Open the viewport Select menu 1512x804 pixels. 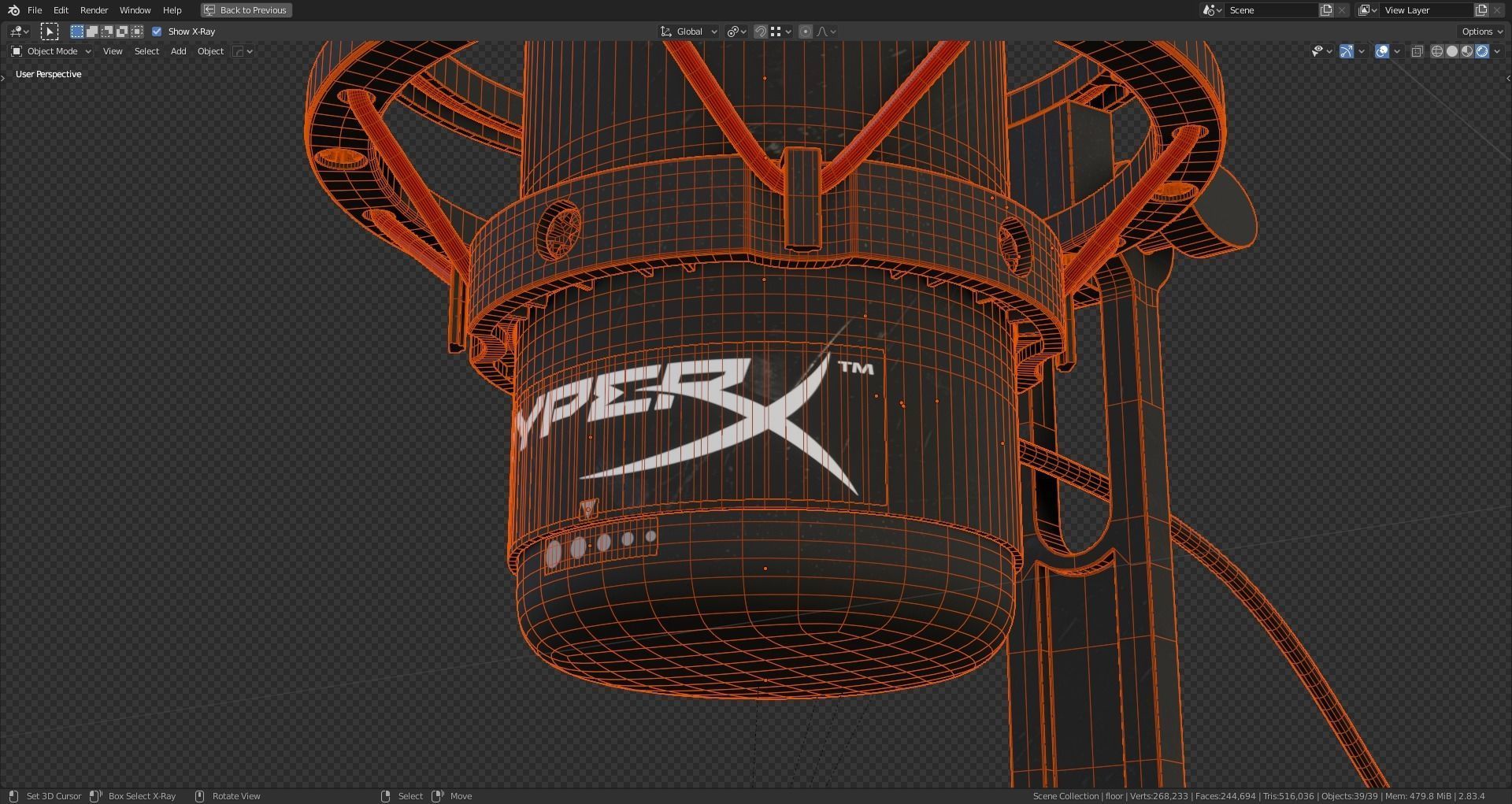click(146, 51)
